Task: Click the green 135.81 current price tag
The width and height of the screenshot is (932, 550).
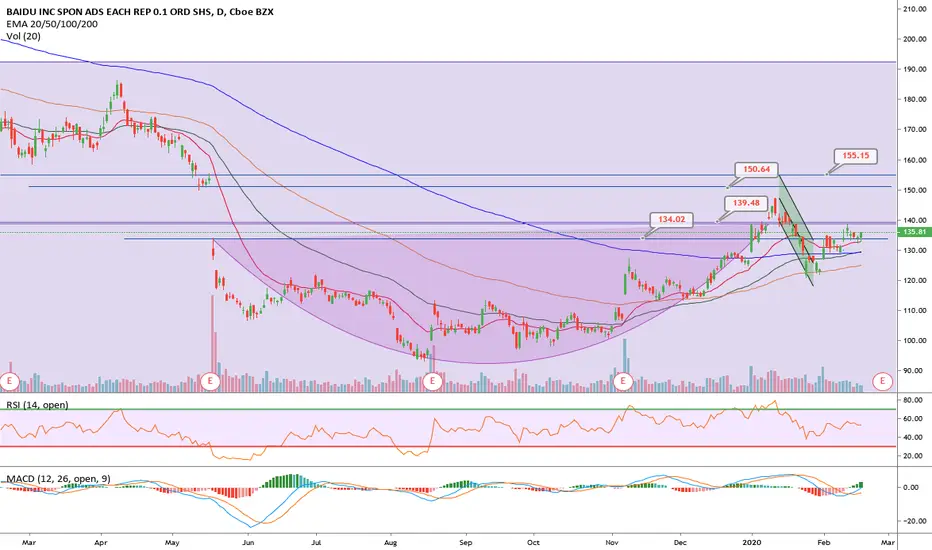Action: coord(914,232)
